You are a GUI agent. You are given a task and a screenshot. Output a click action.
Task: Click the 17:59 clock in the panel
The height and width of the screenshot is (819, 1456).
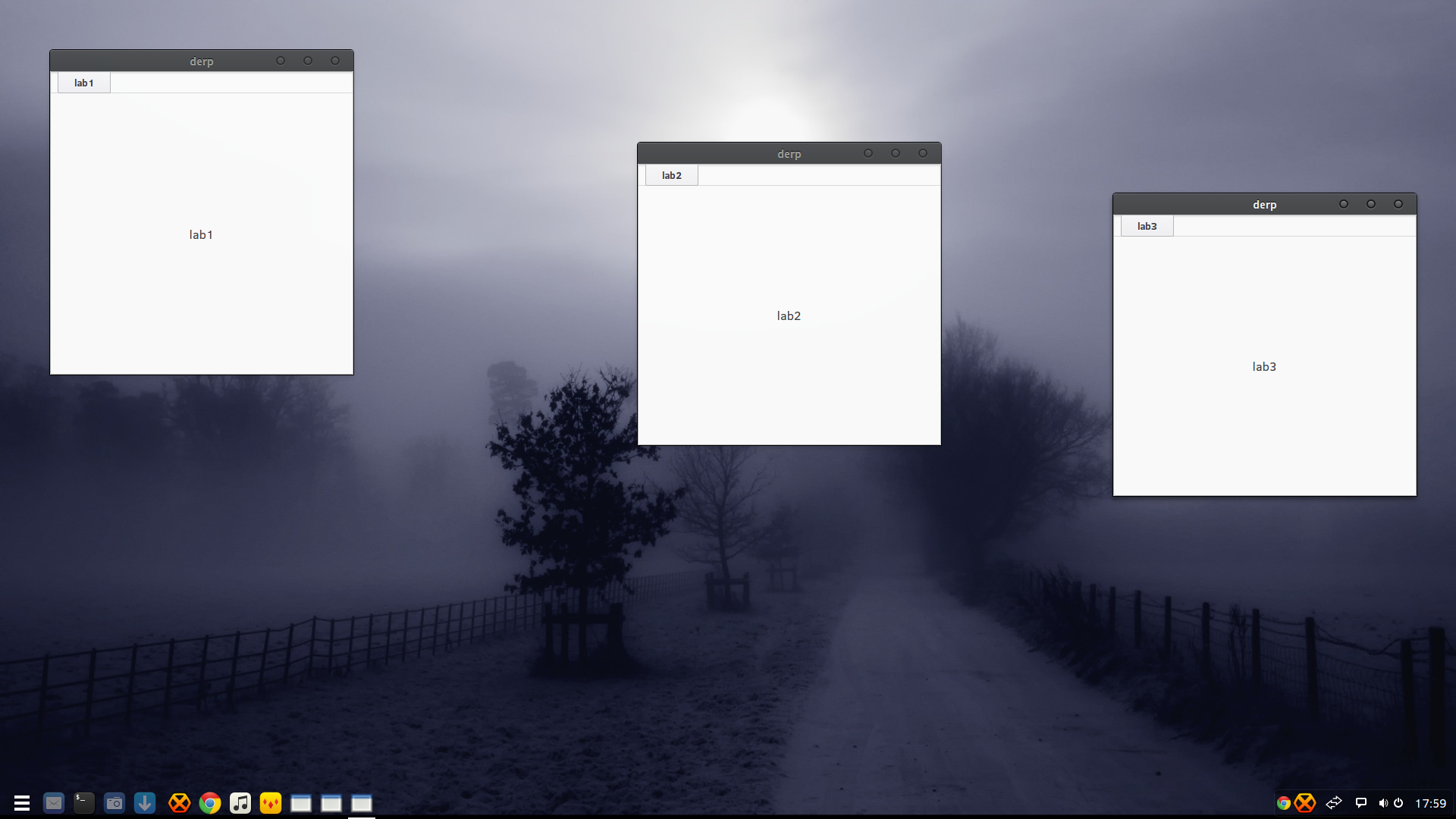1430,803
